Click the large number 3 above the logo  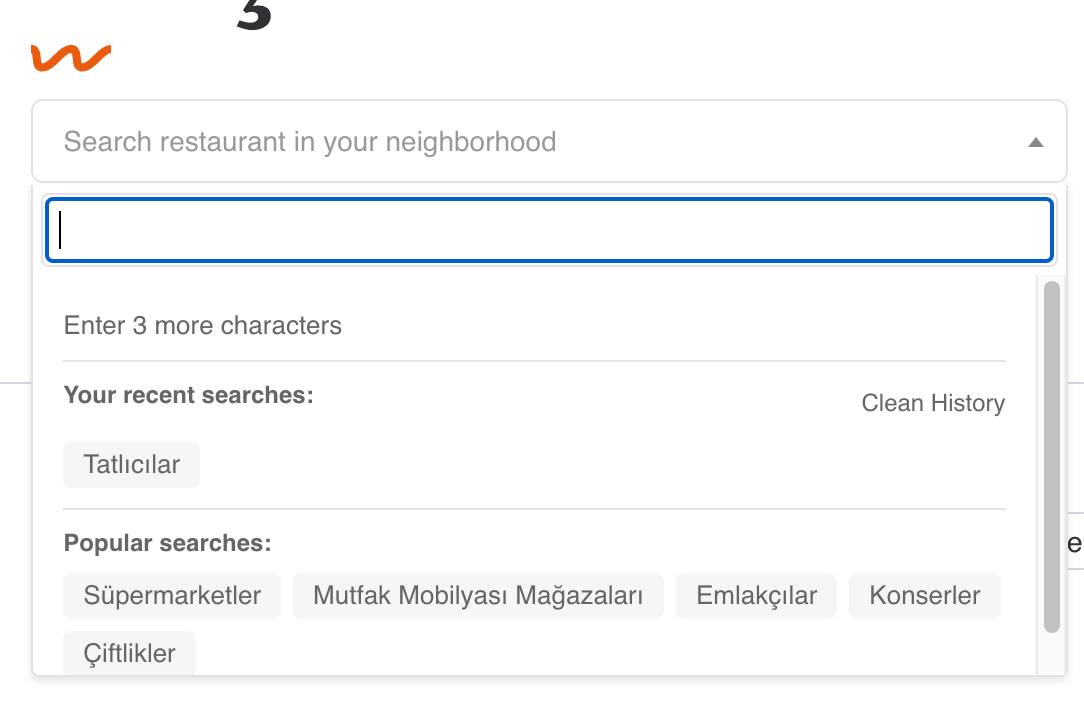255,14
